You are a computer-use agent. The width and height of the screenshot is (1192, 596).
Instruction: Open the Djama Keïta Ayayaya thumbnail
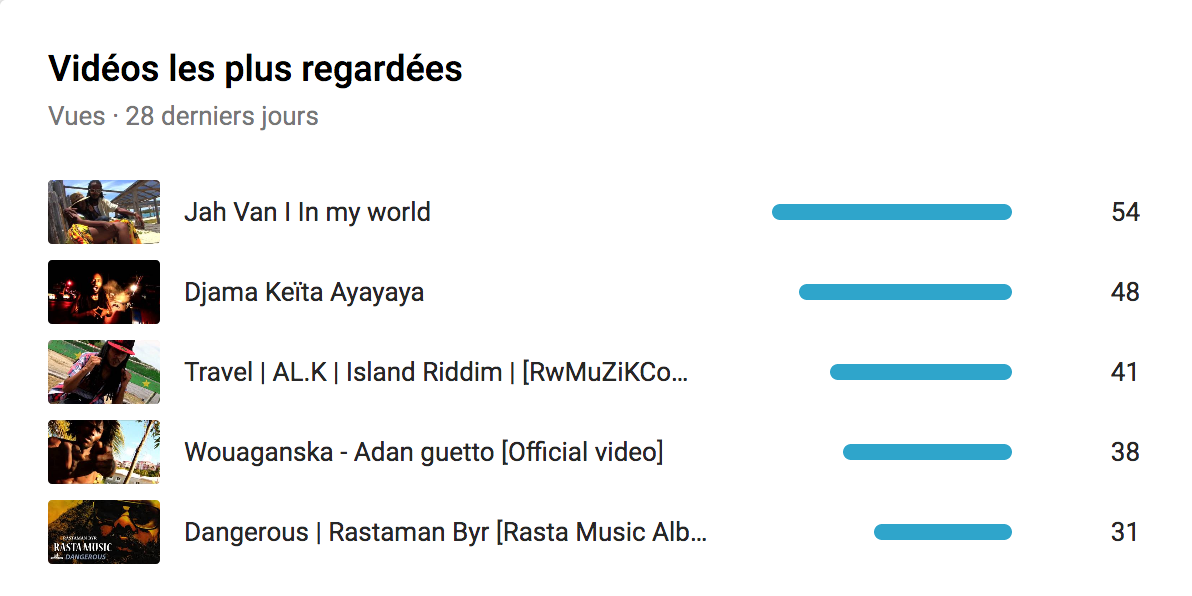(x=104, y=292)
